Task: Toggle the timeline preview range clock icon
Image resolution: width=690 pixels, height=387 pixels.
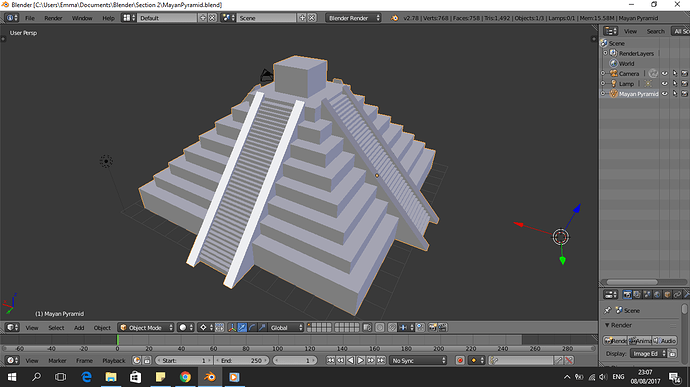Action: pyautogui.click(x=136, y=360)
